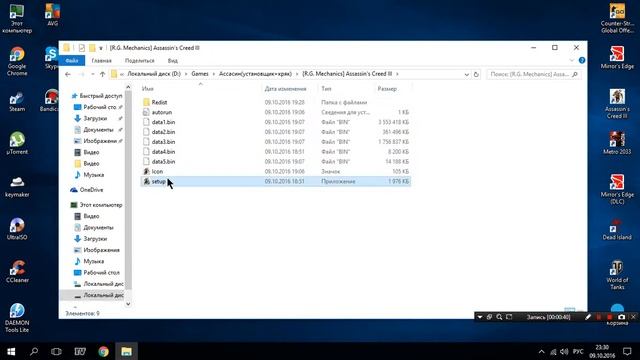Screen dimensions: 640x360
Task: Open the Explorer help icon
Action: click(582, 60)
